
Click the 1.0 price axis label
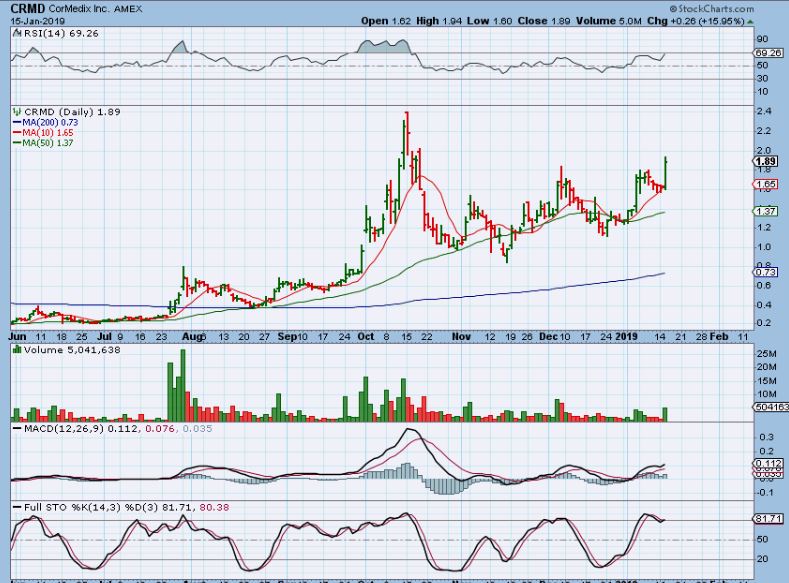[x=764, y=247]
